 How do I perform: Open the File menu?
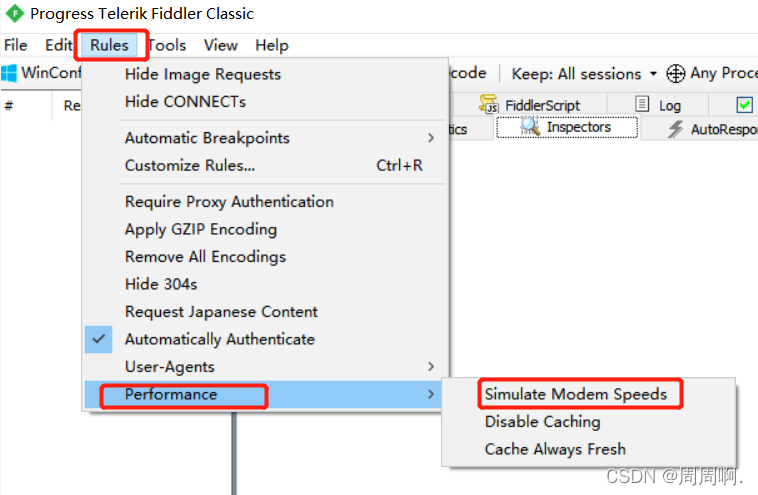[16, 45]
